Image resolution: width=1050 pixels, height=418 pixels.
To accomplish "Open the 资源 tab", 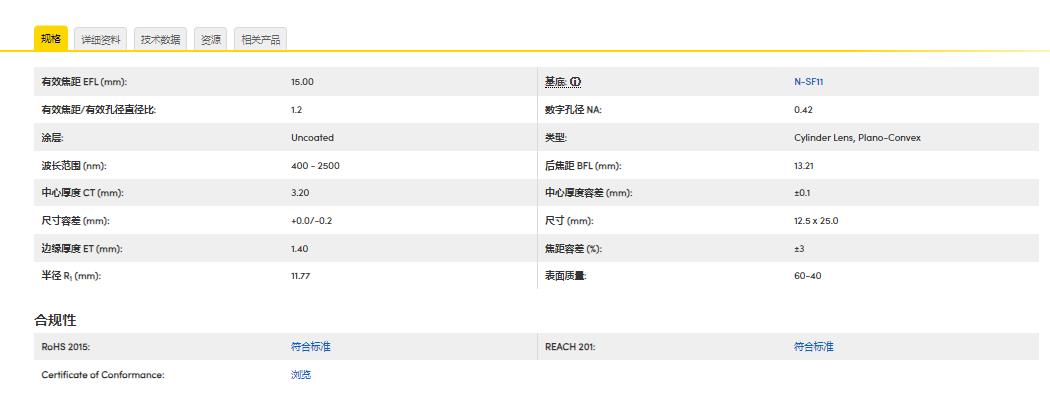I will pos(211,39).
